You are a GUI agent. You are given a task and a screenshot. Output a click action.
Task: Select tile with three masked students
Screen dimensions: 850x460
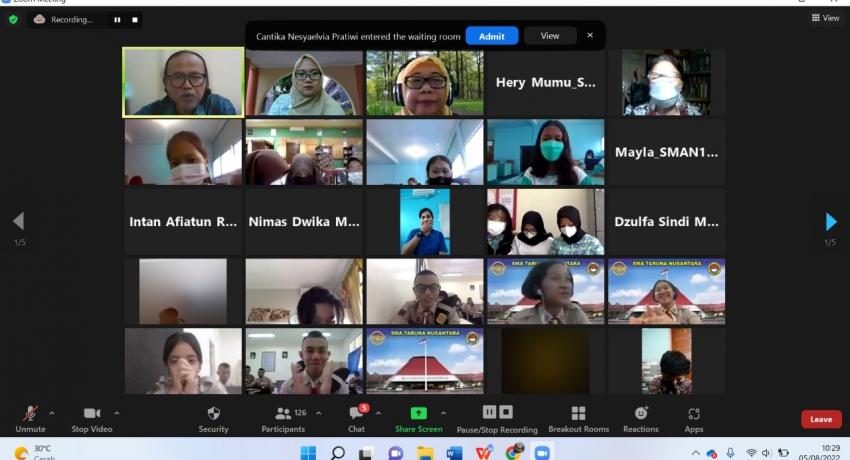tap(545, 222)
